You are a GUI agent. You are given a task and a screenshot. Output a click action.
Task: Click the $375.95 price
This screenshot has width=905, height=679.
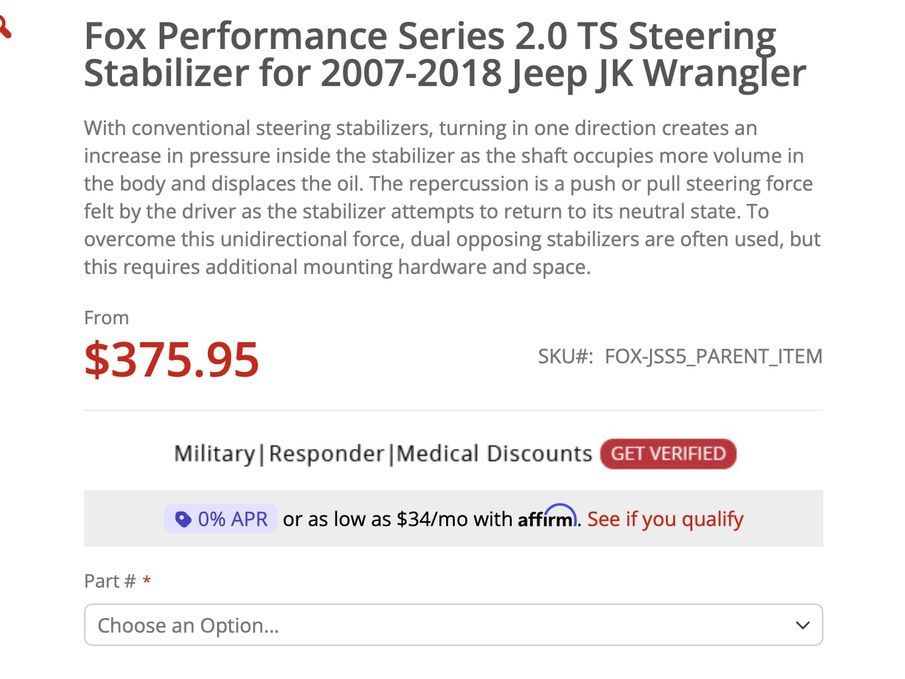pyautogui.click(x=171, y=359)
